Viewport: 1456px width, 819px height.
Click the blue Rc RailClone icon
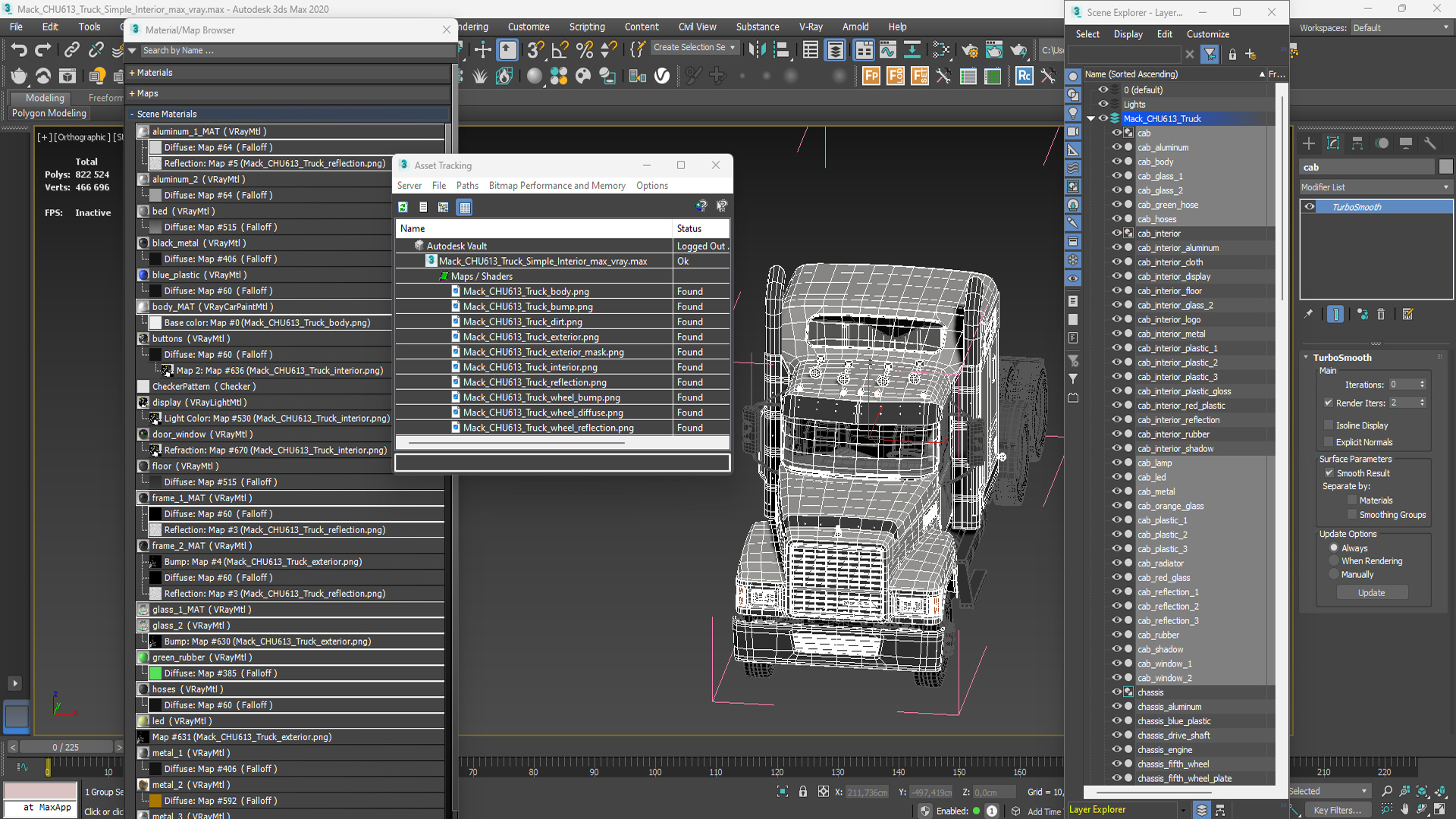tap(1025, 76)
